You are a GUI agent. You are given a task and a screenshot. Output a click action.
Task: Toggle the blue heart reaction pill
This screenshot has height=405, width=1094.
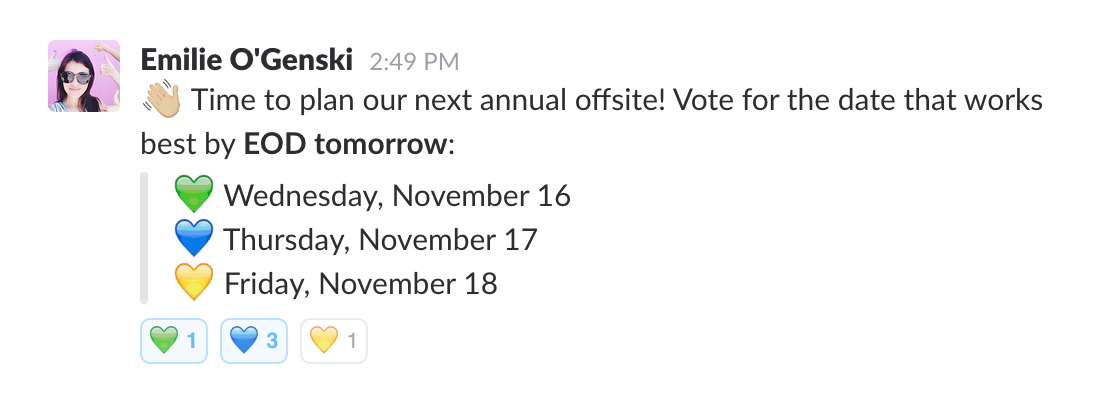point(254,341)
